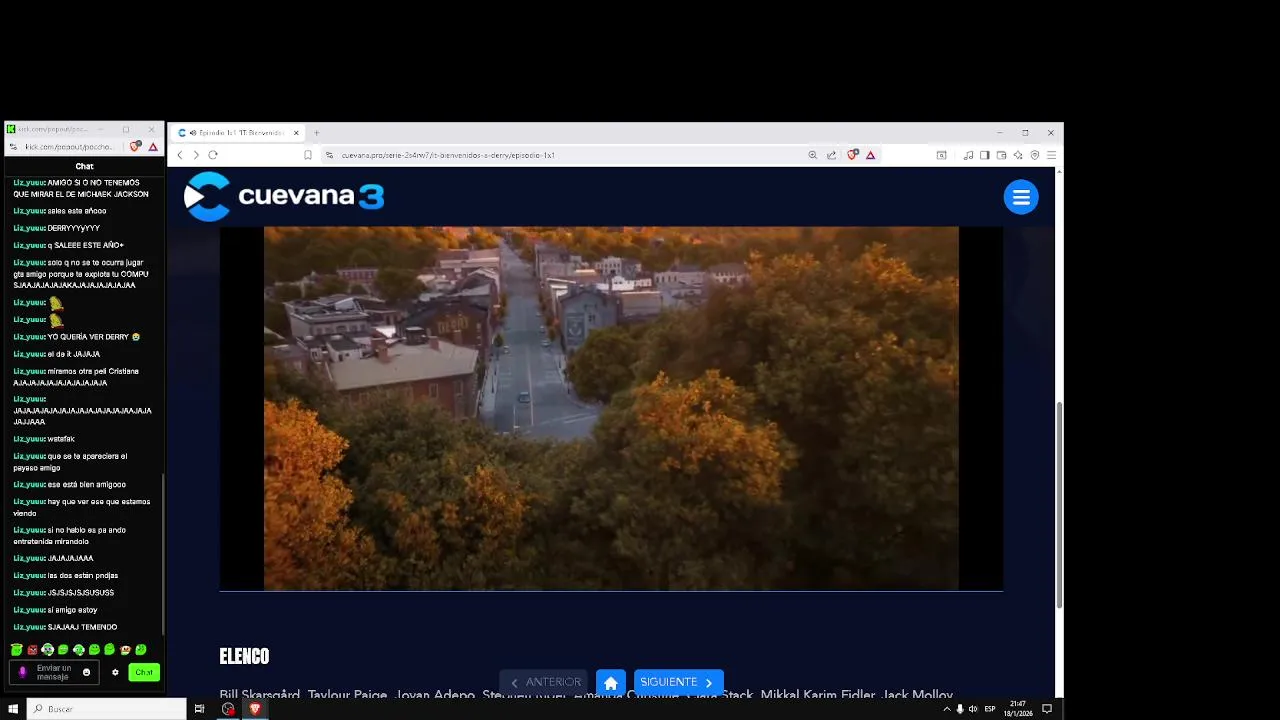Switch to the Episodio 1x1 tab
Screen dimensions: 1280x720
(x=238, y=133)
